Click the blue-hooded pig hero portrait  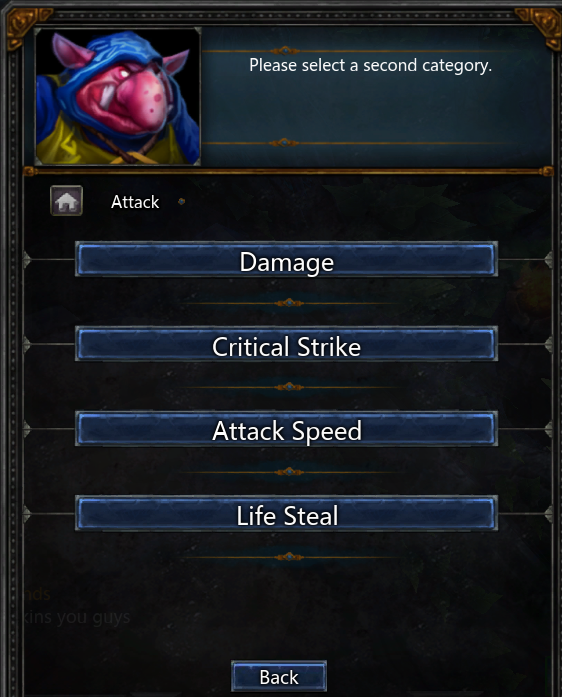coord(118,97)
